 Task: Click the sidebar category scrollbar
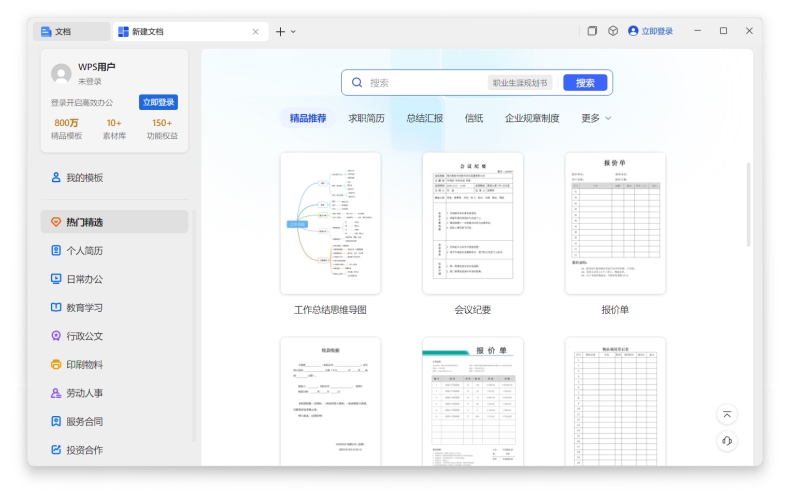[194, 326]
